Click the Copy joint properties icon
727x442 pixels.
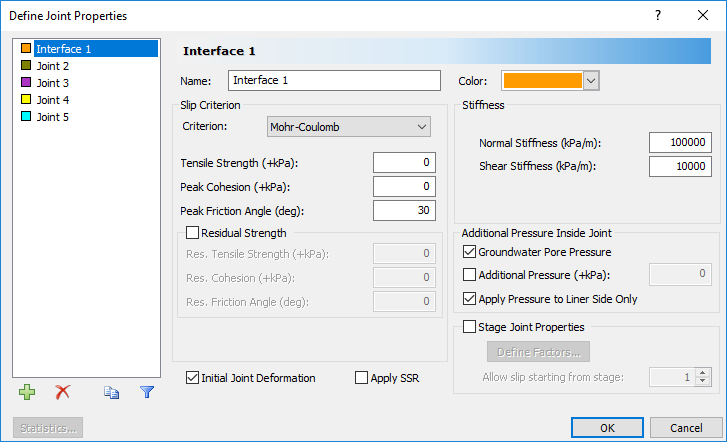tap(112, 392)
